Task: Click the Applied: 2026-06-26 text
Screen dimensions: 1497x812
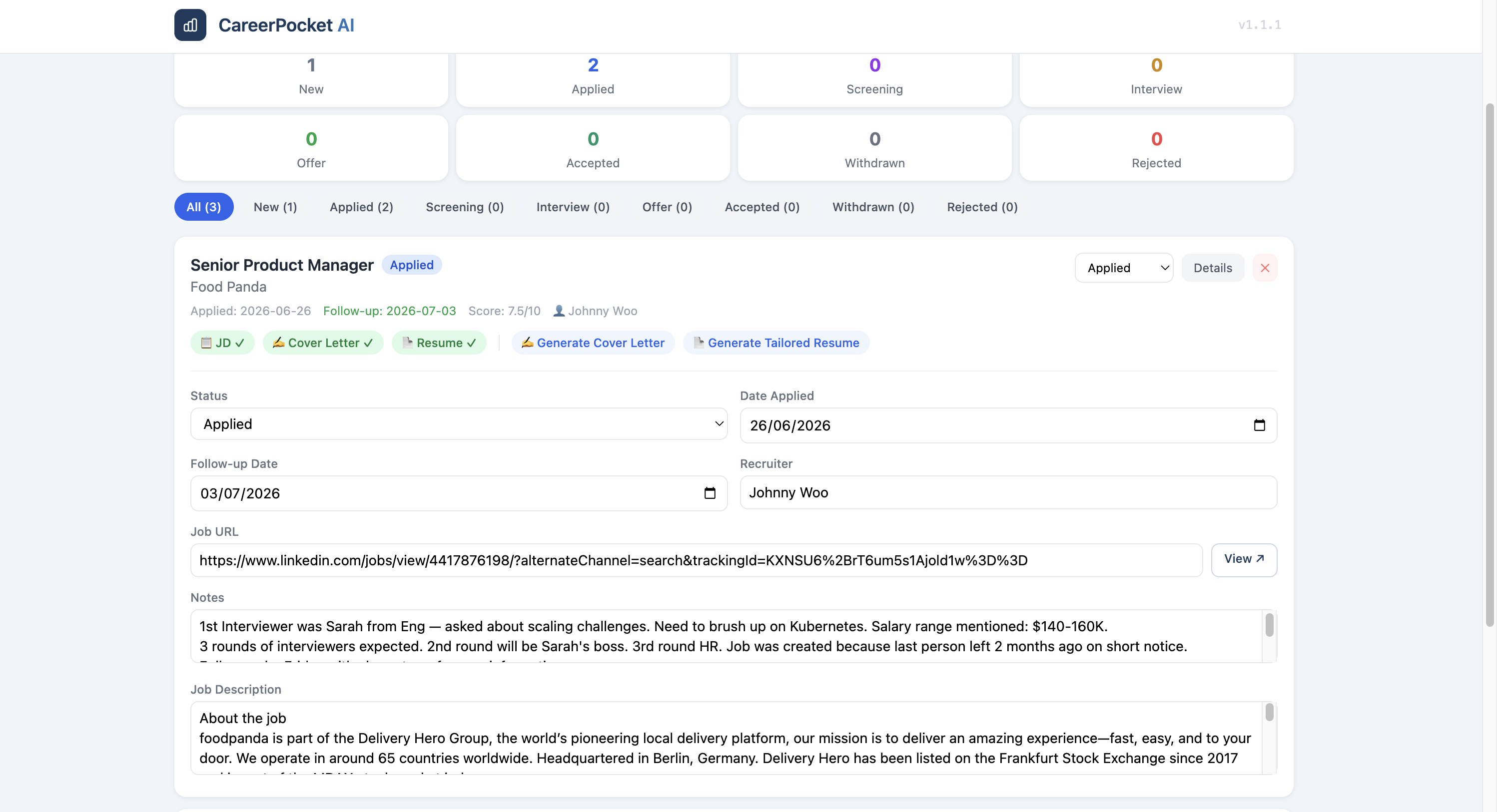Action: click(x=250, y=311)
